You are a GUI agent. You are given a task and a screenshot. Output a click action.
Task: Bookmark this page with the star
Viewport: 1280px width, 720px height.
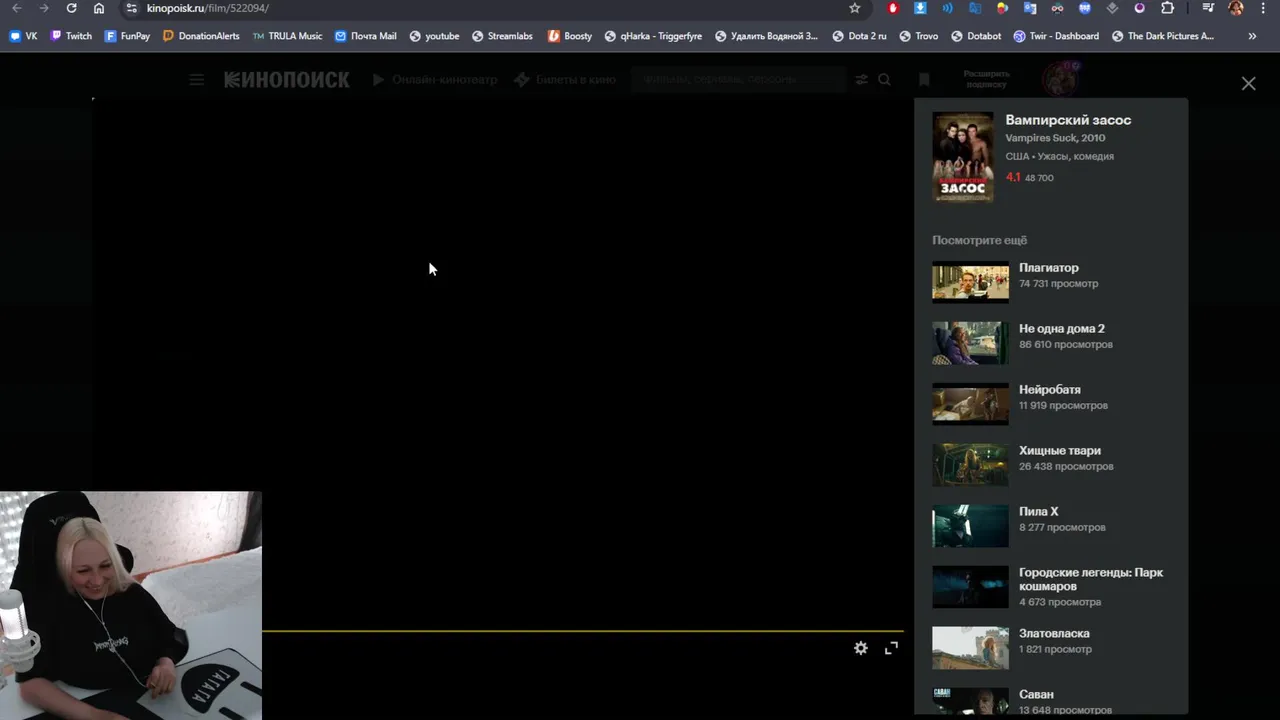(854, 8)
